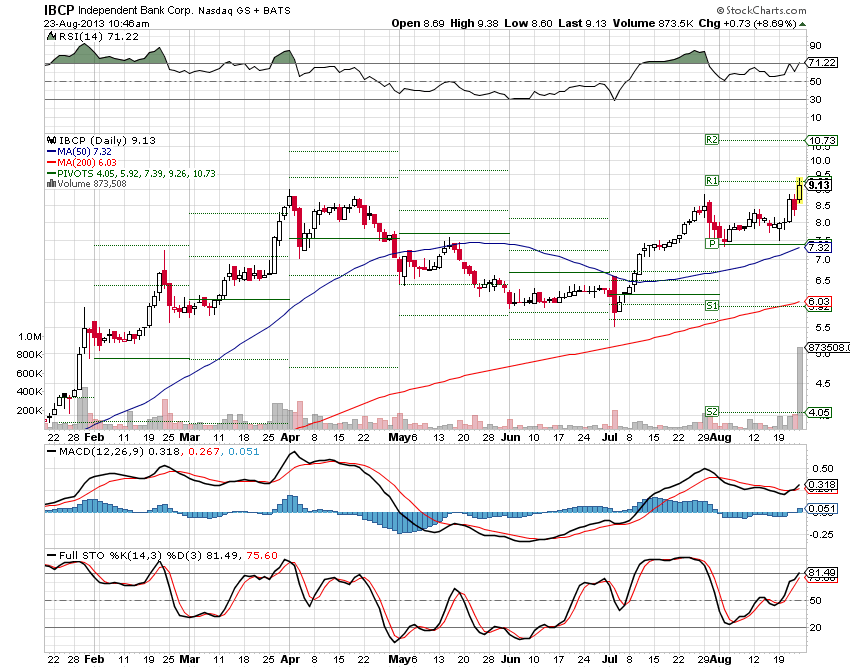Click the 9.13 last price tag
The image size is (850, 668).
(819, 185)
